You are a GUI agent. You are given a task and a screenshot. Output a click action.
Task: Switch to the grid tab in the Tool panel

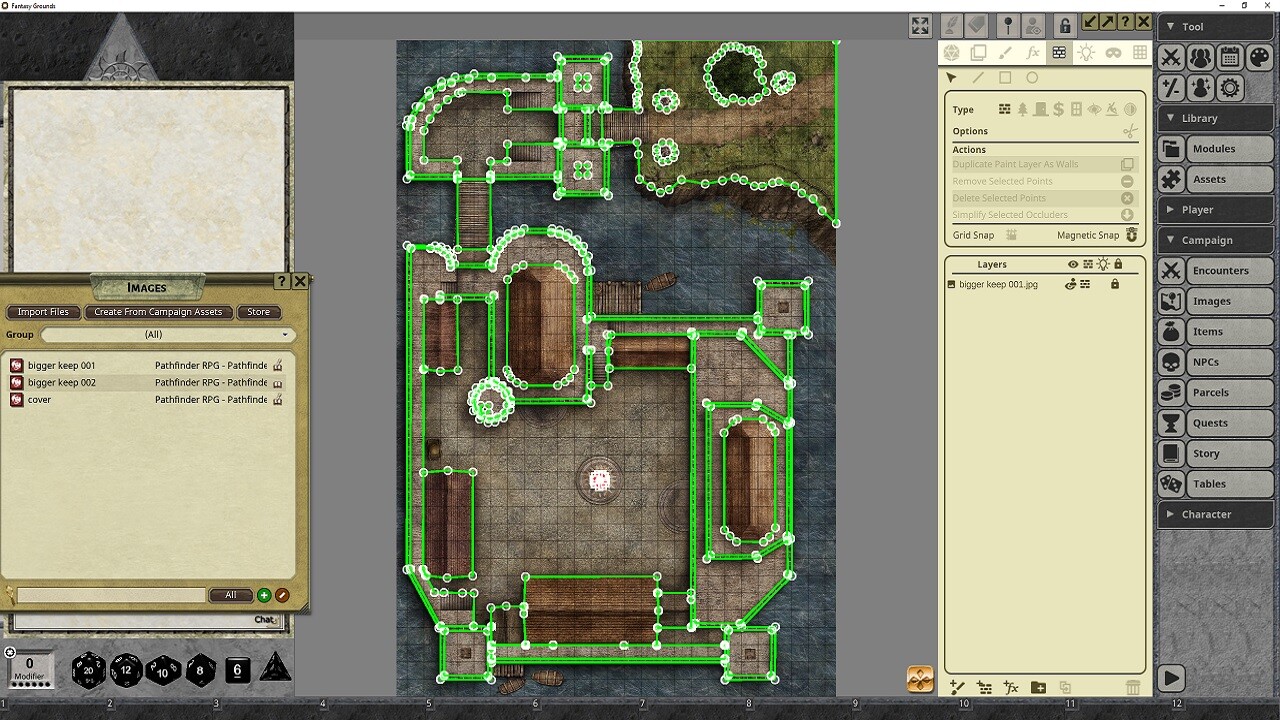click(1140, 53)
